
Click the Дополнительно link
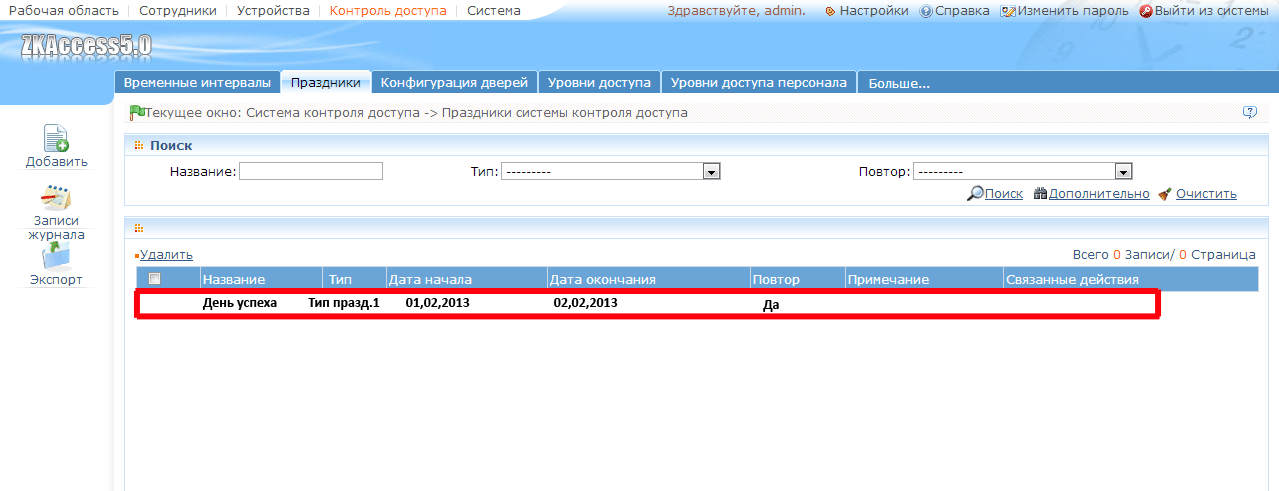(x=1099, y=194)
